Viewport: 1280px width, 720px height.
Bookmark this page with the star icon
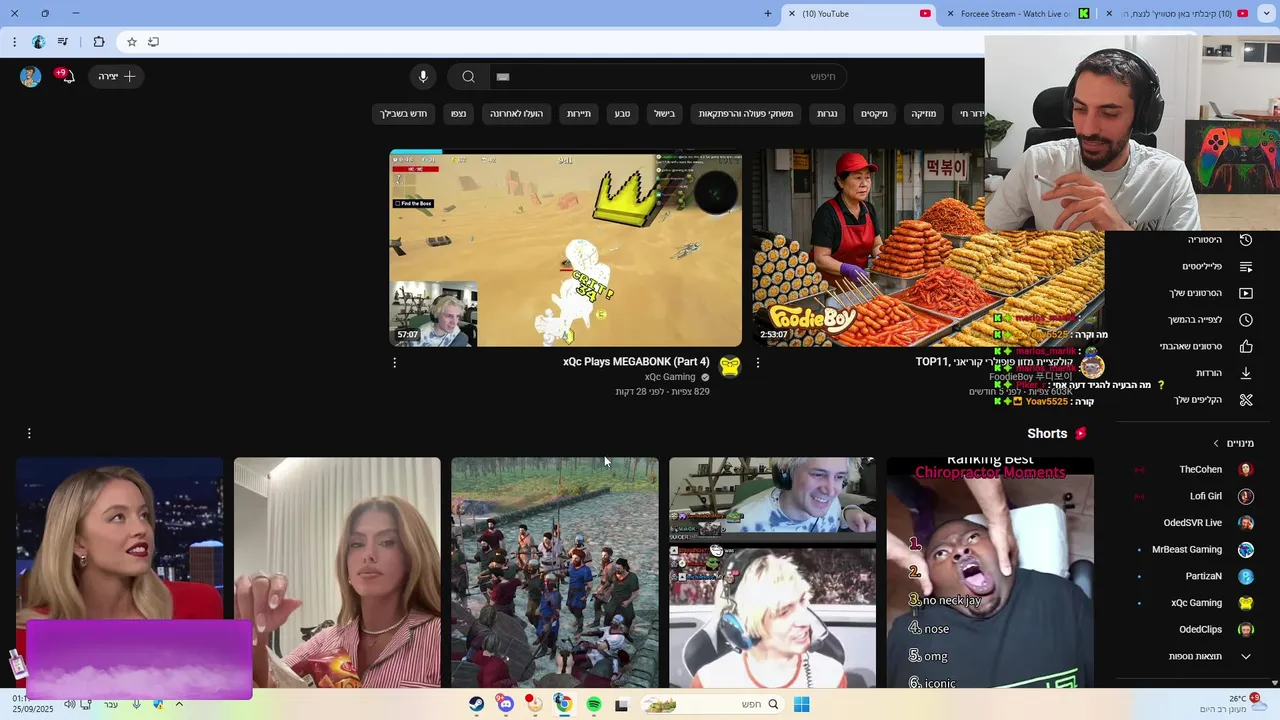point(131,42)
